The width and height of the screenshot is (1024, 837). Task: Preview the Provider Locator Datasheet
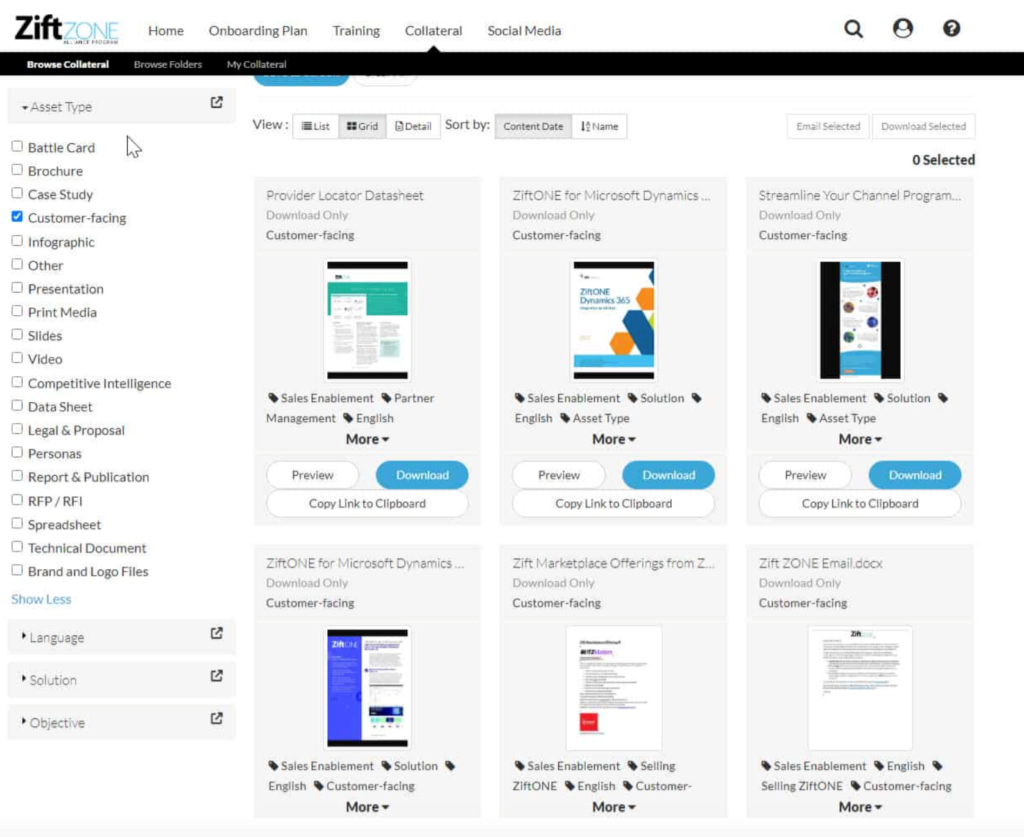(x=312, y=475)
